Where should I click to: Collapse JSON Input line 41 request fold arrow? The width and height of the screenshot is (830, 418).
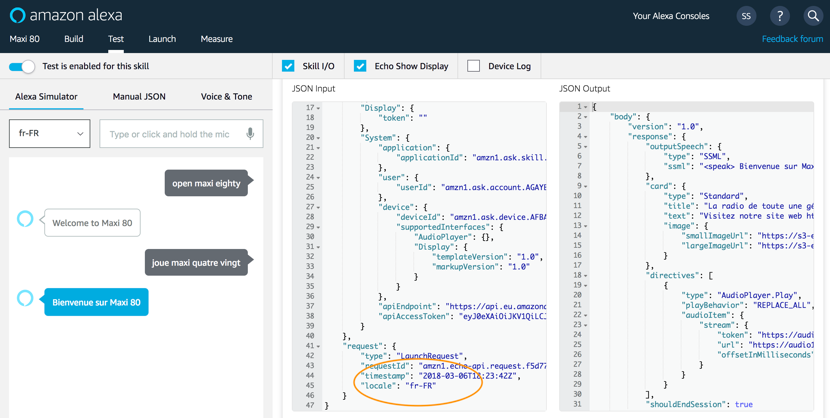[x=318, y=346]
